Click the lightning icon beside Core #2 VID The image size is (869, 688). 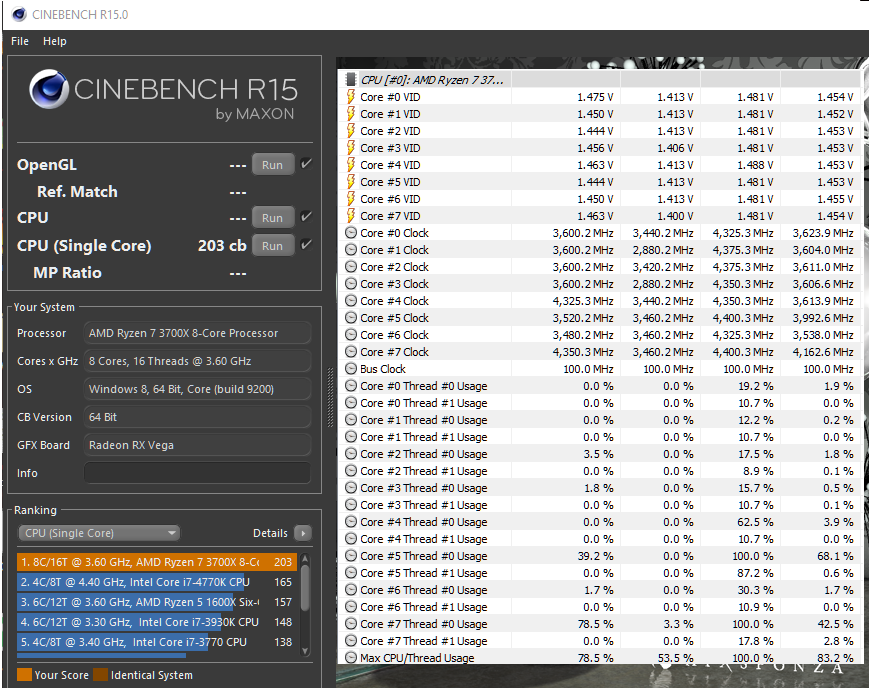[351, 131]
